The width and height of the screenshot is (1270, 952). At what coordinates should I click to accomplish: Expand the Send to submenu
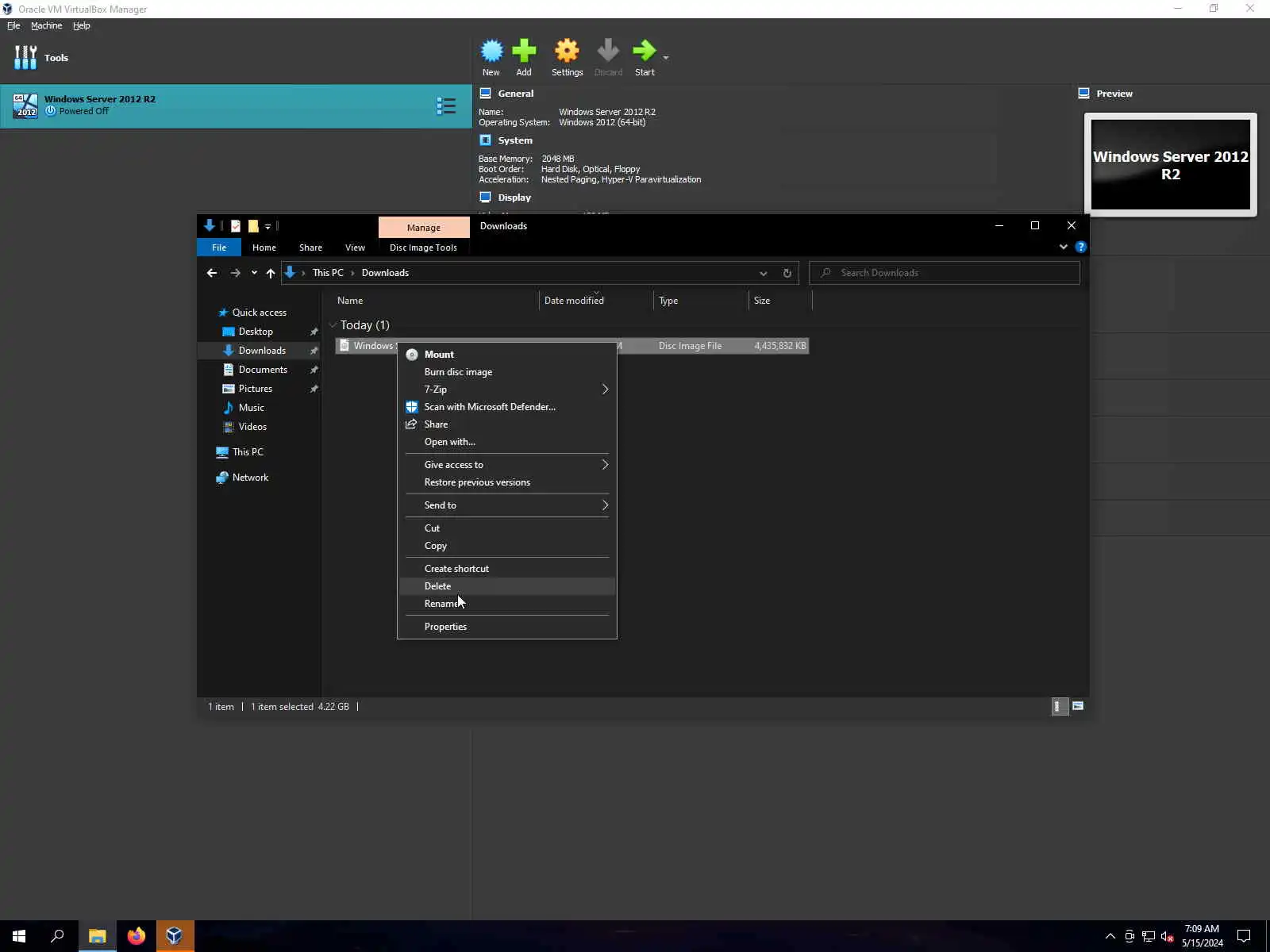(507, 505)
